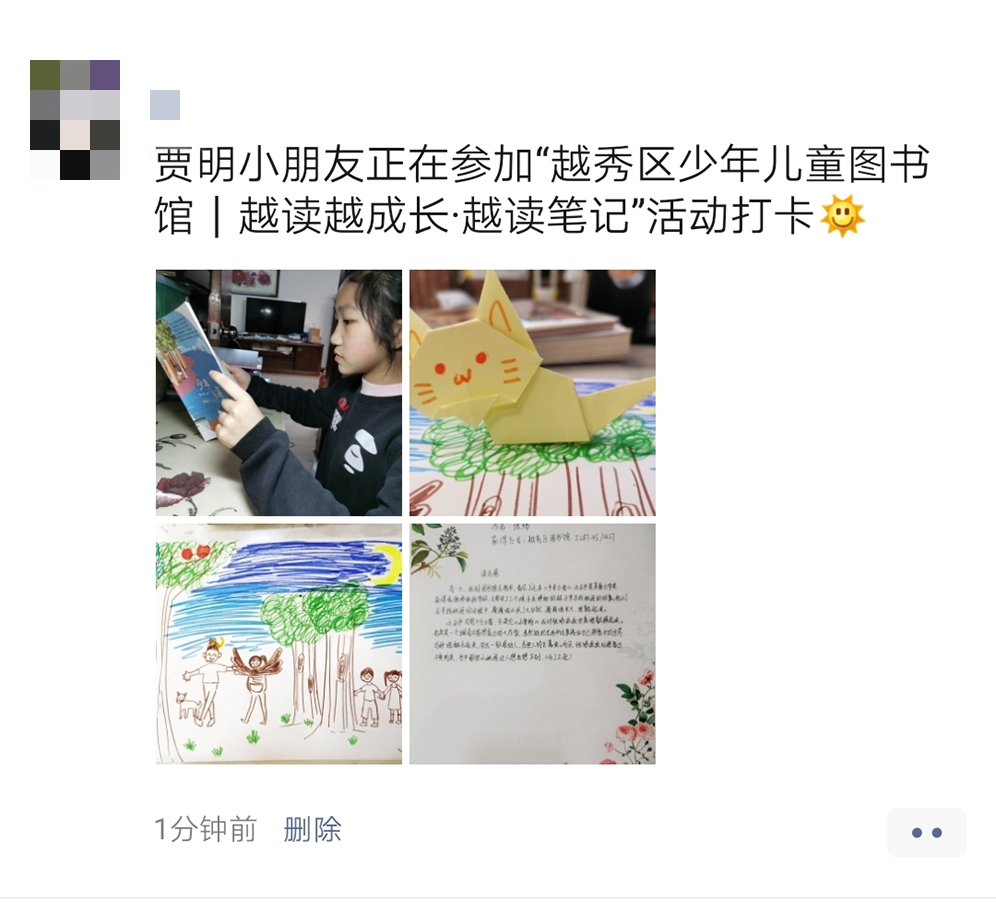
Task: Tap the 1分钟前 timestamp
Action: pyautogui.click(x=205, y=830)
